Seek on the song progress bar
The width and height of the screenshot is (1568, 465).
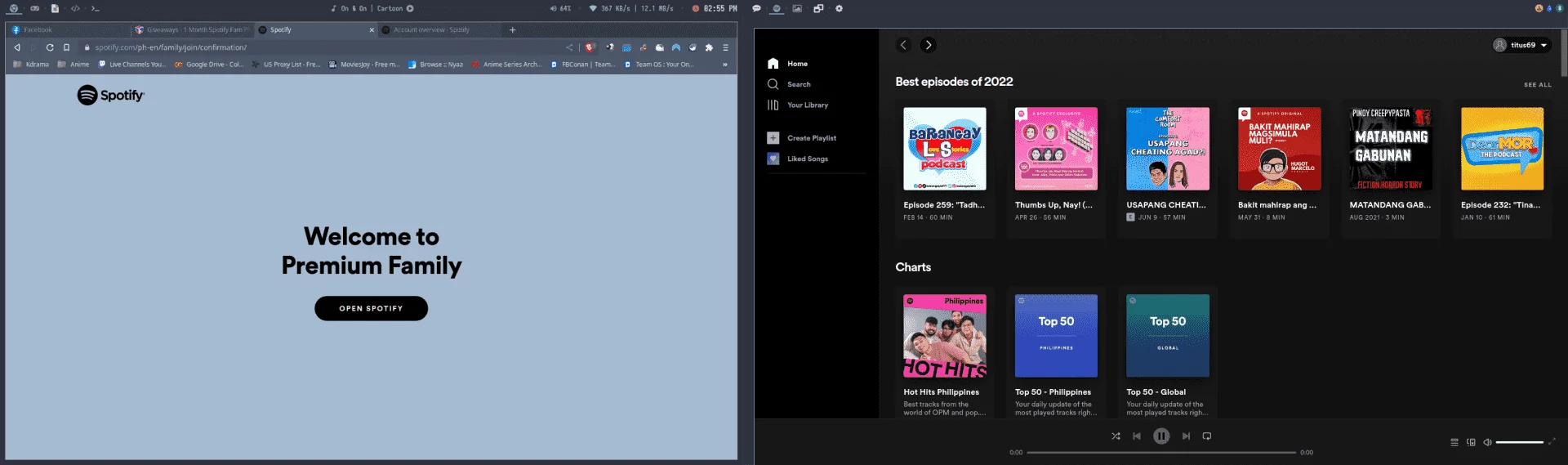(x=1160, y=452)
